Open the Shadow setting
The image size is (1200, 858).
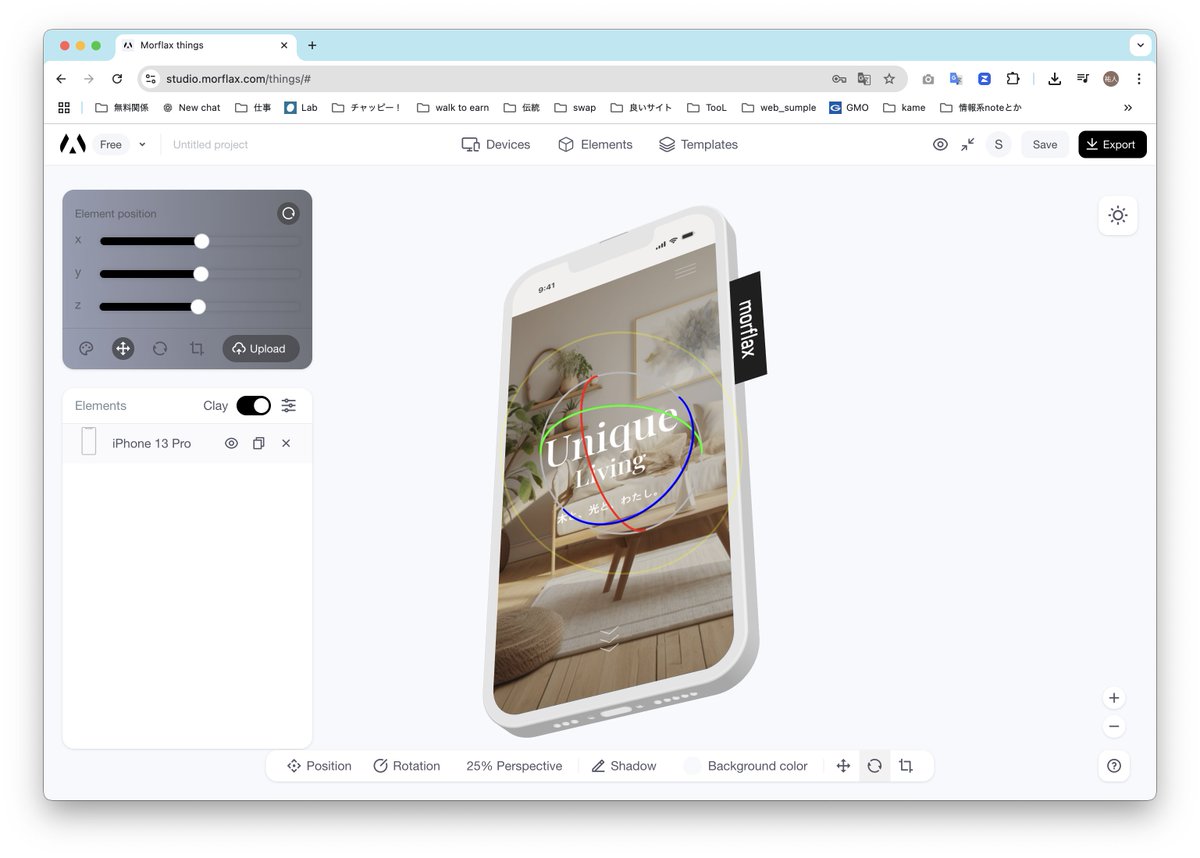click(x=623, y=766)
